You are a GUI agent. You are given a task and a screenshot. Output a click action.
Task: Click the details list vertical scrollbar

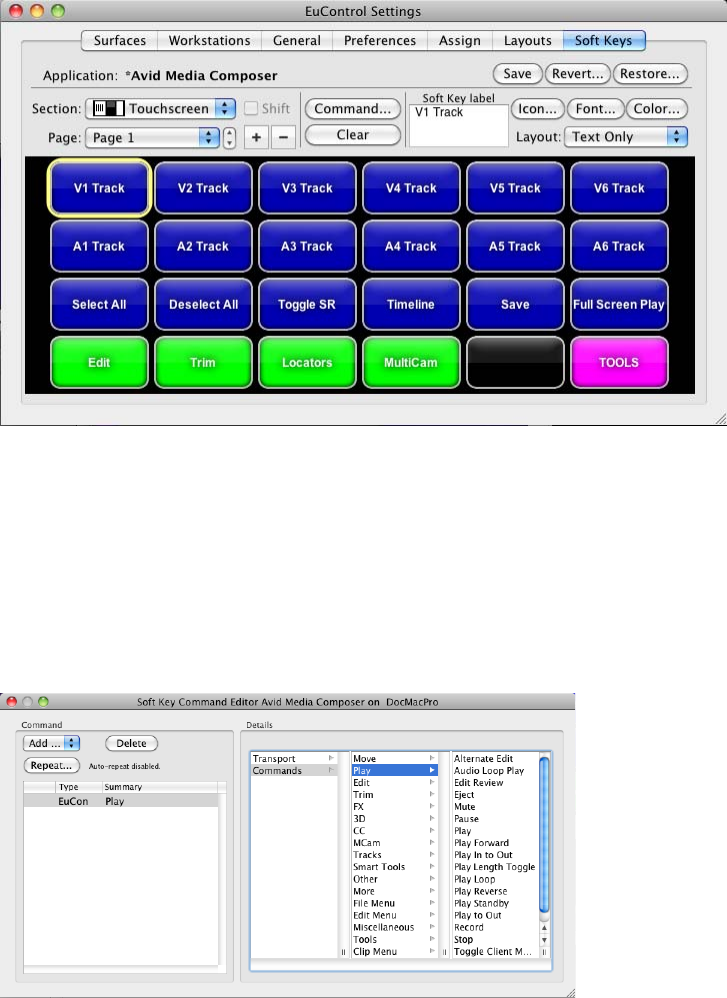544,836
